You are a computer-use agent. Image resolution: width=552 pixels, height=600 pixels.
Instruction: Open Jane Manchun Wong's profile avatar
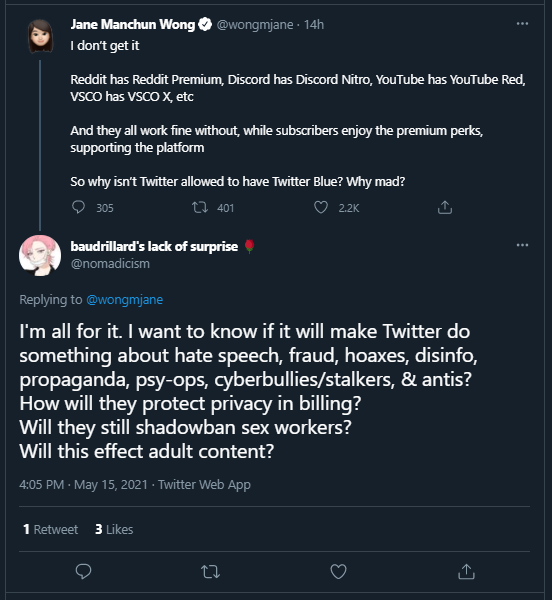40,36
